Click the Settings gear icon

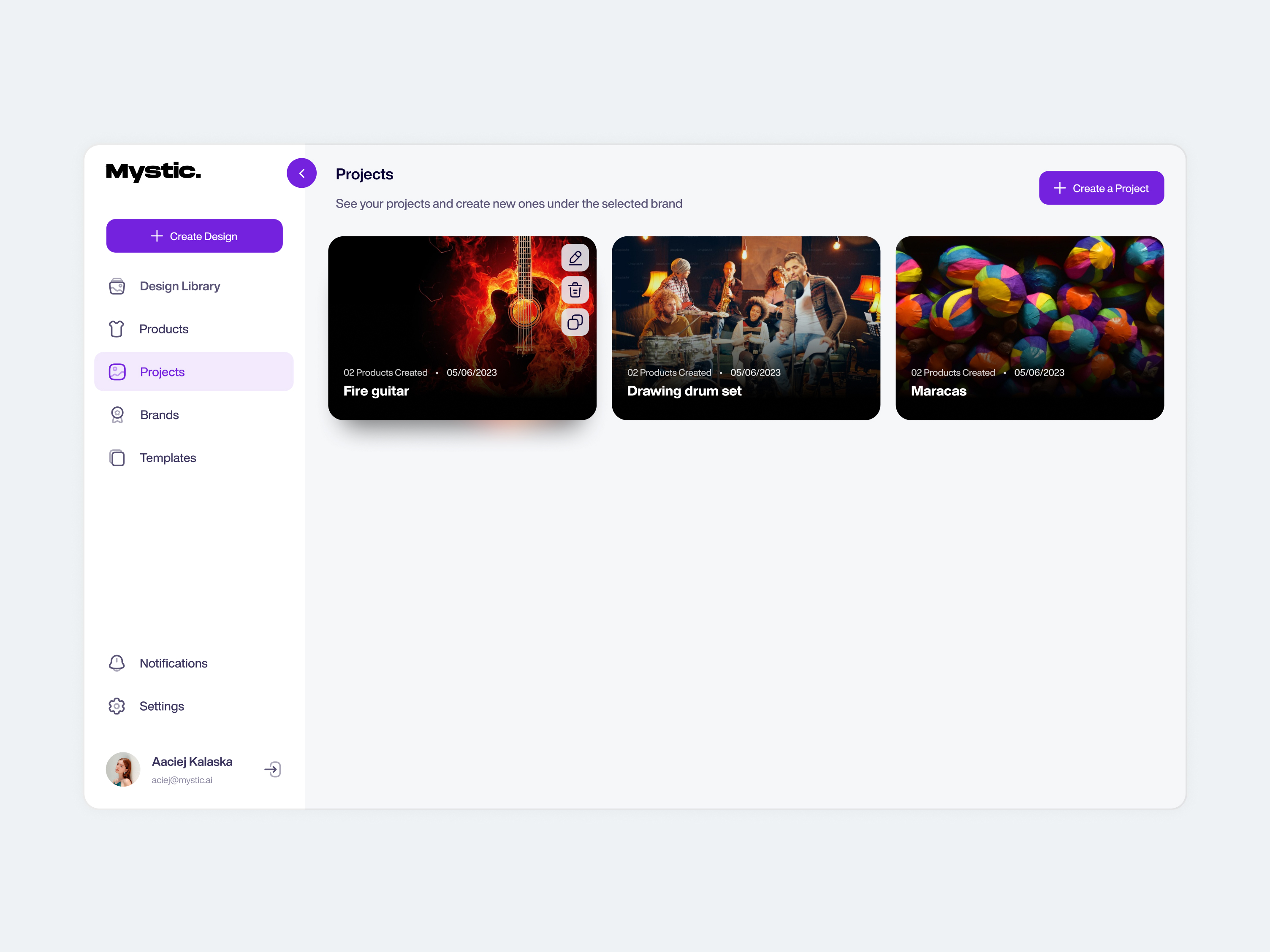click(117, 706)
